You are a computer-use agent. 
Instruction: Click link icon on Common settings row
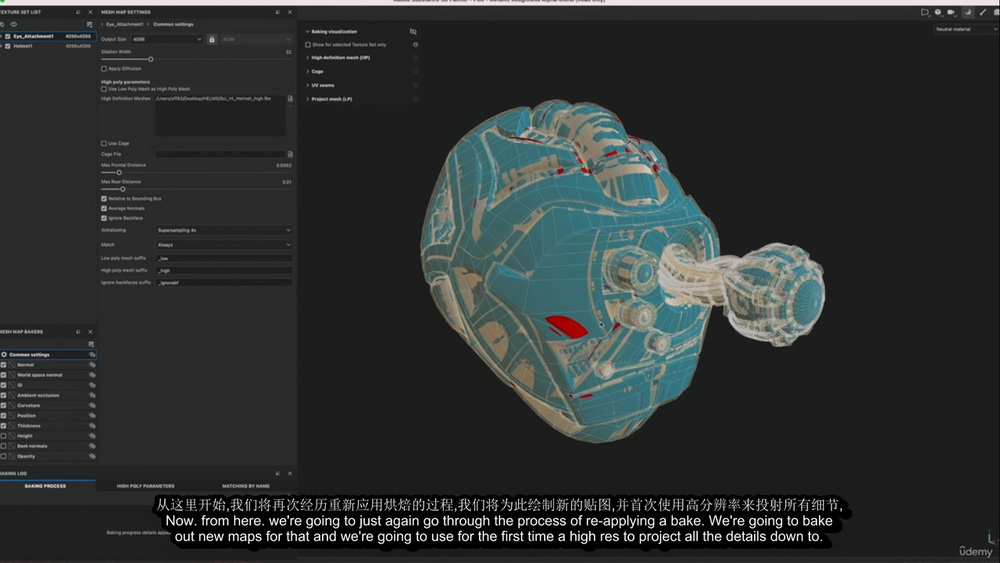tap(92, 355)
